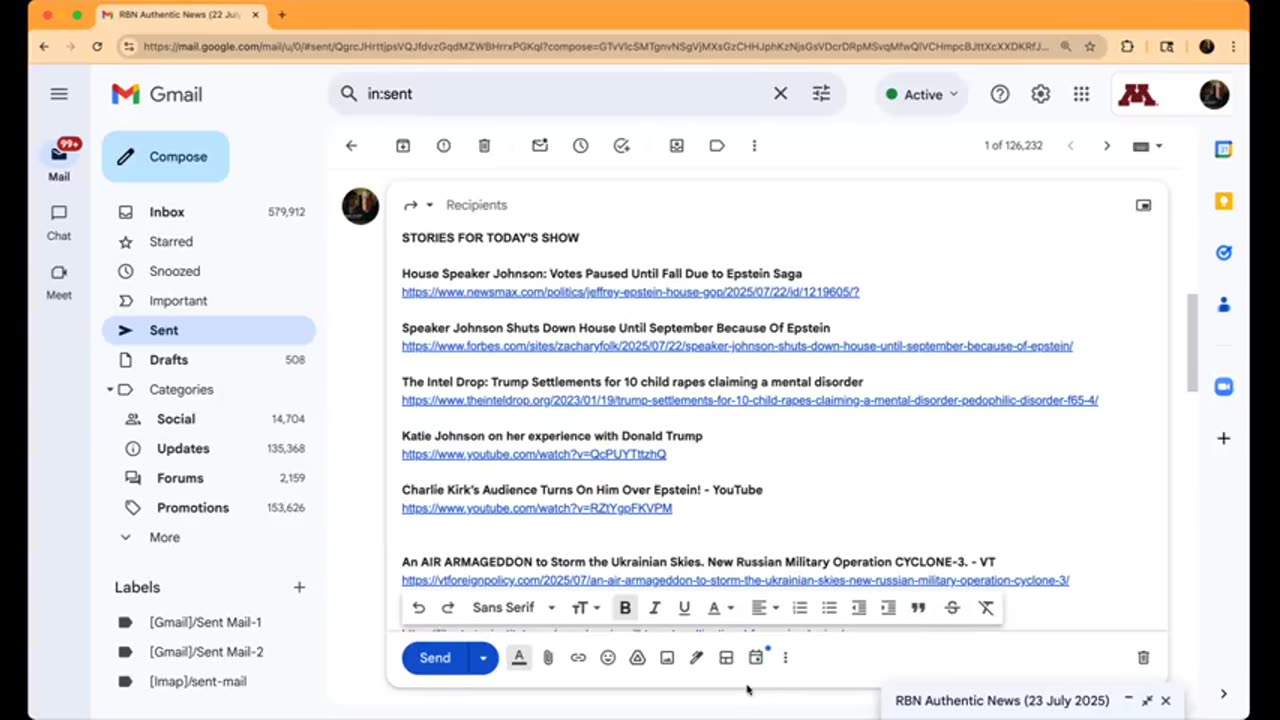The height and width of the screenshot is (720, 1280).
Task: Apply quote formatting to the text
Action: pos(918,608)
